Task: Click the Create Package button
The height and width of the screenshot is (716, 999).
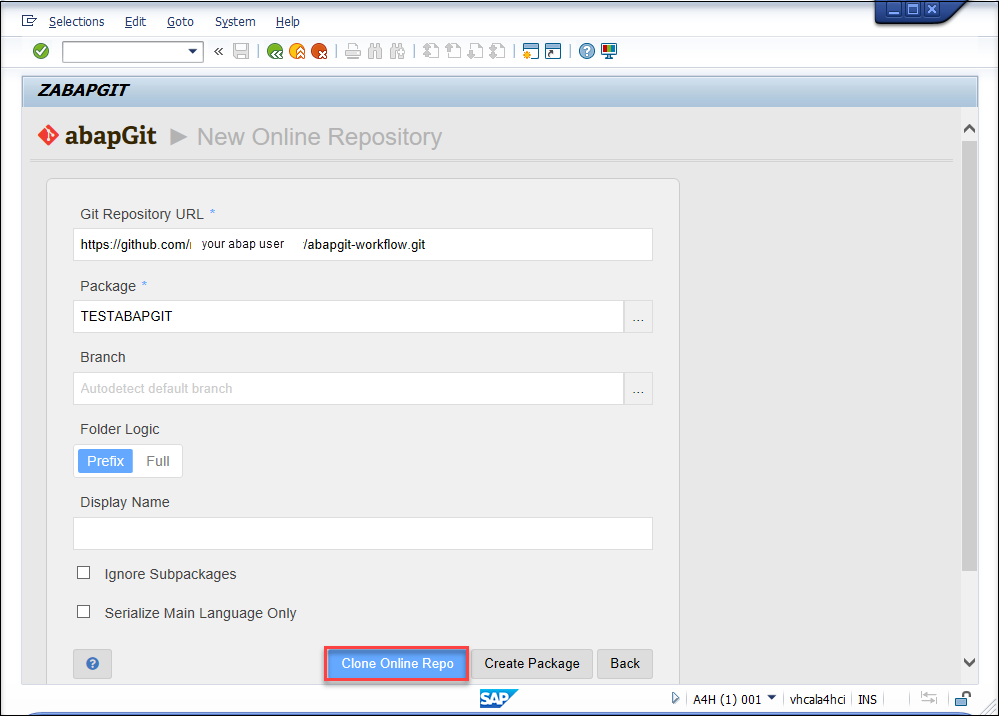Action: pyautogui.click(x=532, y=664)
